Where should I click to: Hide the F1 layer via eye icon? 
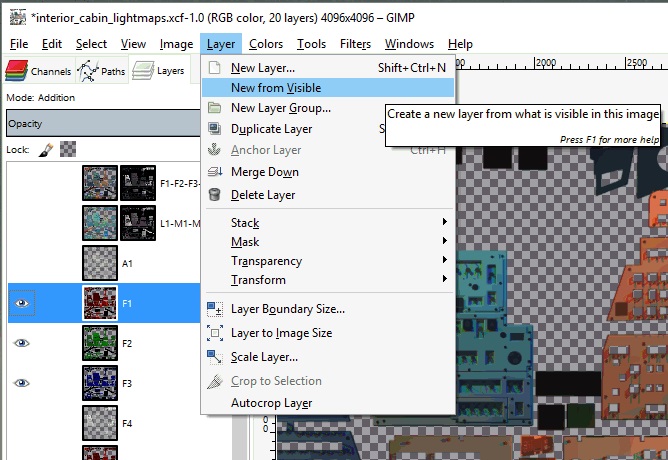tap(22, 303)
